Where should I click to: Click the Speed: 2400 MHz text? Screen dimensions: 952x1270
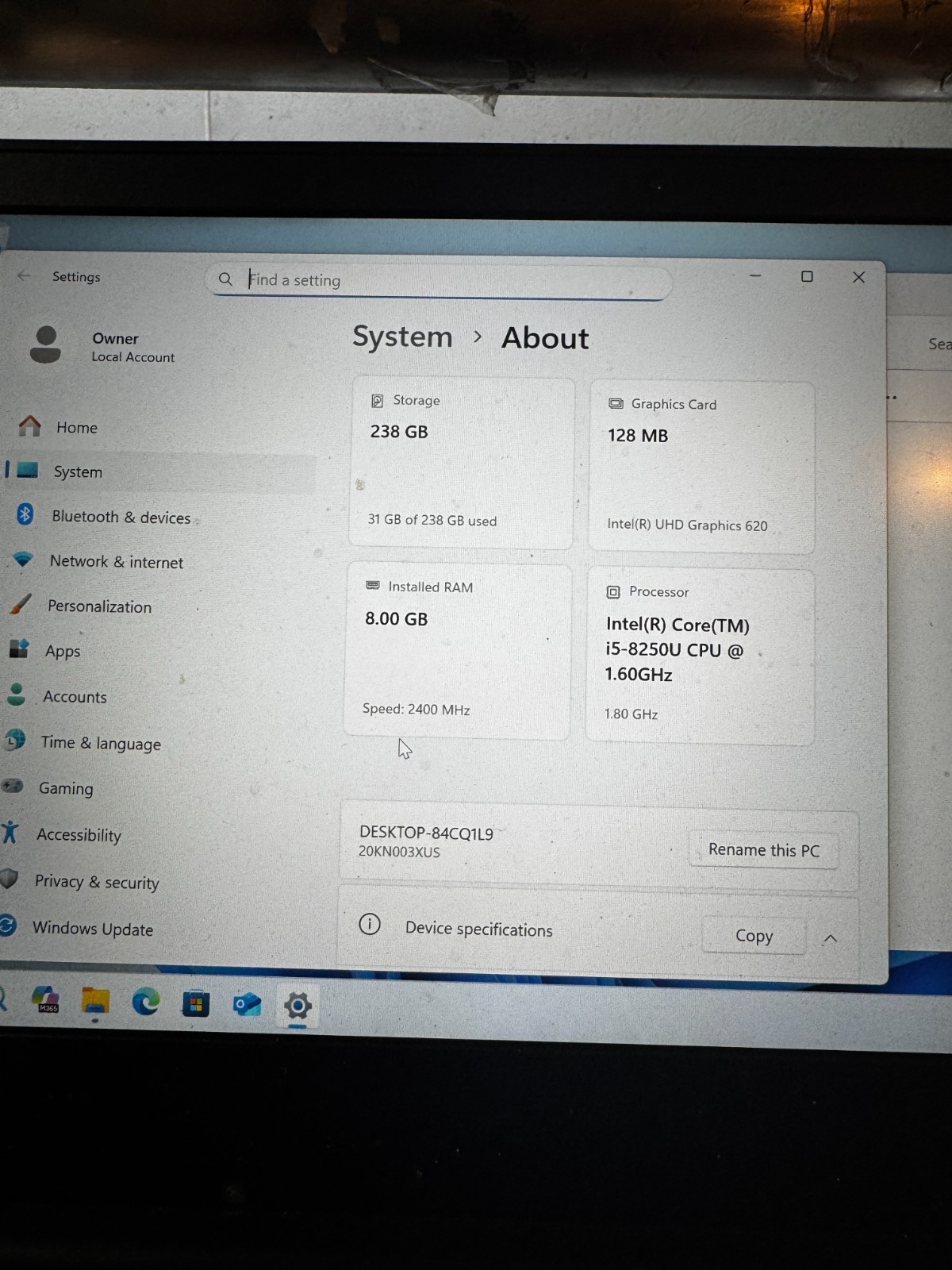(416, 709)
